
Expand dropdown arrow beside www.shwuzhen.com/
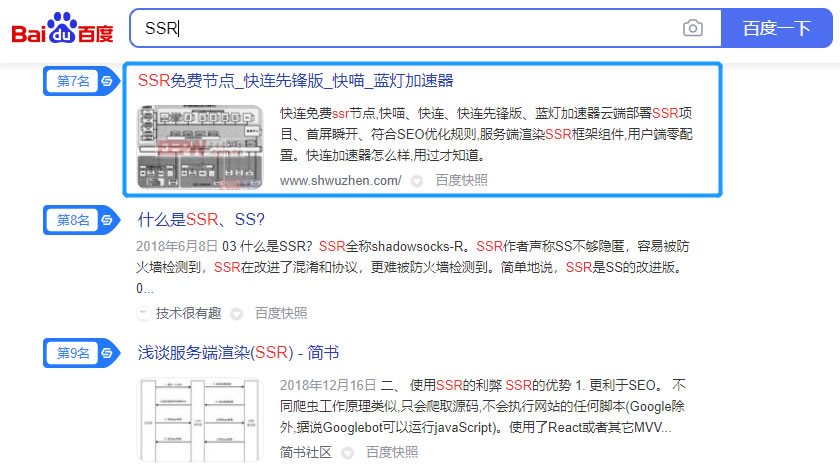tap(416, 181)
